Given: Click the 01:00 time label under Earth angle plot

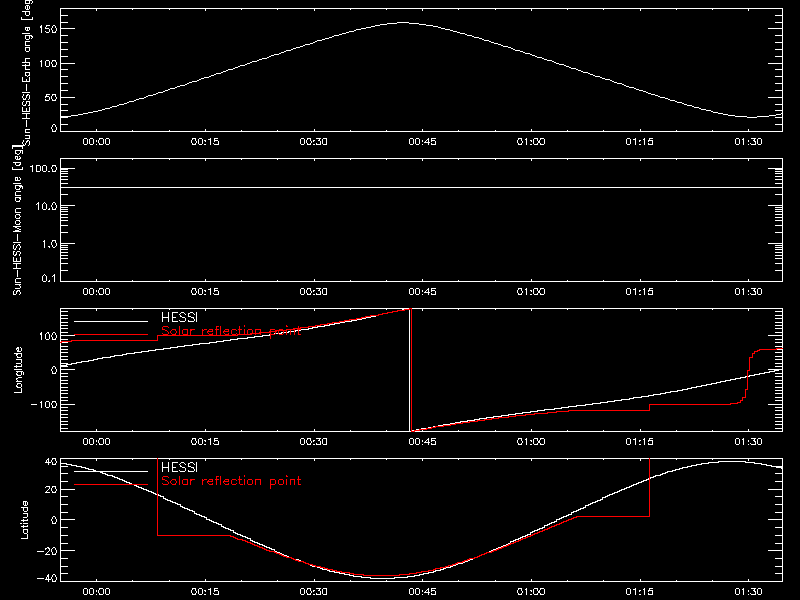Looking at the screenshot, I should [531, 142].
